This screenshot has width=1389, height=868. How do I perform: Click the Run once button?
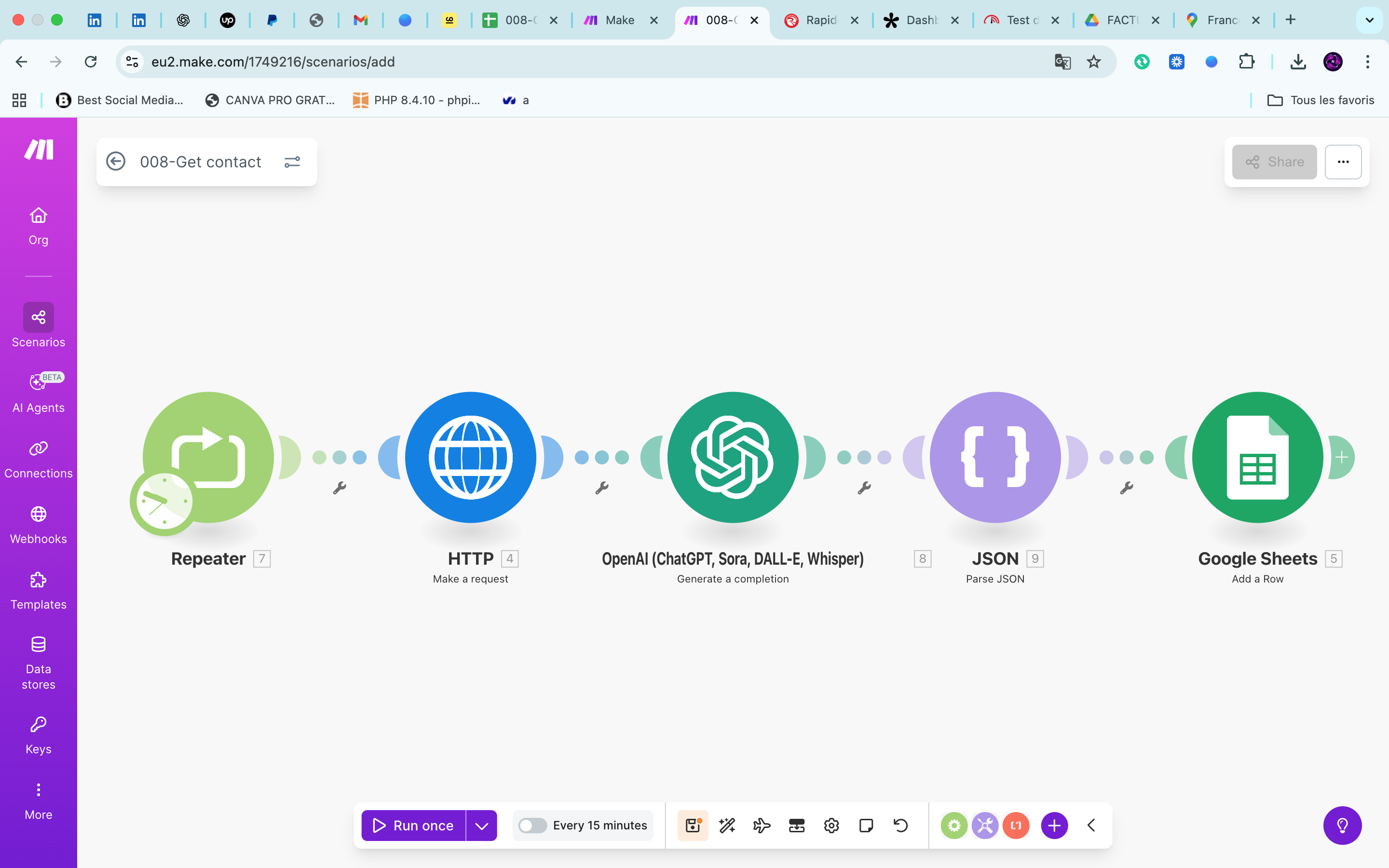(x=413, y=826)
